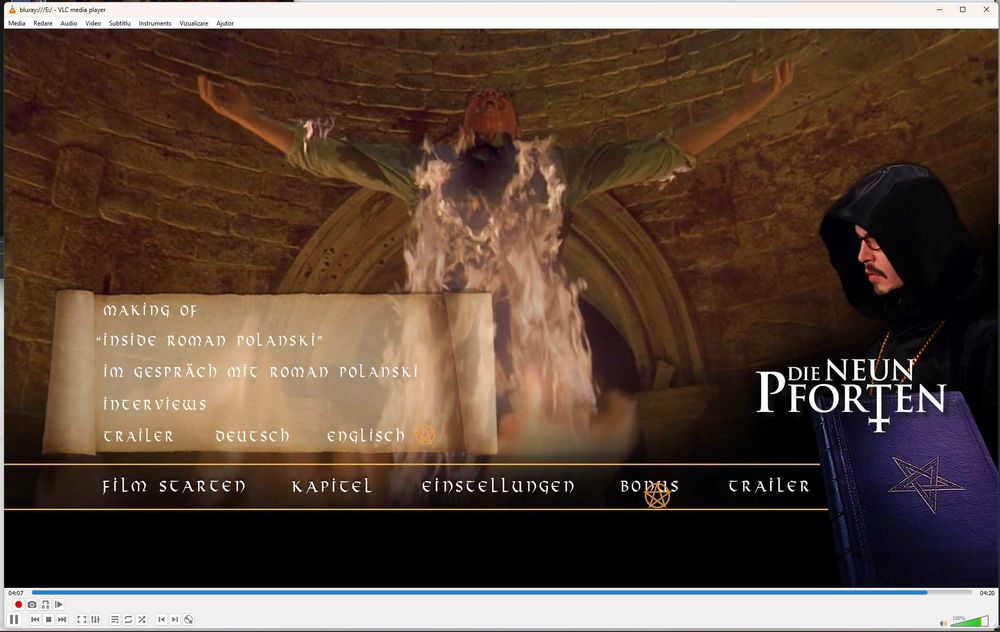Screen dimensions: 1000x632
Task: Select Trailer on the scroll
Action: pyautogui.click(x=138, y=436)
